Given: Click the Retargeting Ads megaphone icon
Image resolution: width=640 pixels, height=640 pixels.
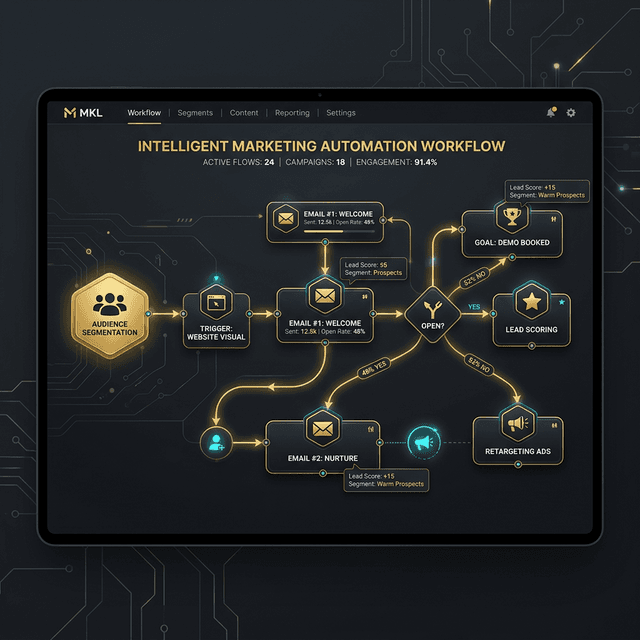Looking at the screenshot, I should [518, 423].
